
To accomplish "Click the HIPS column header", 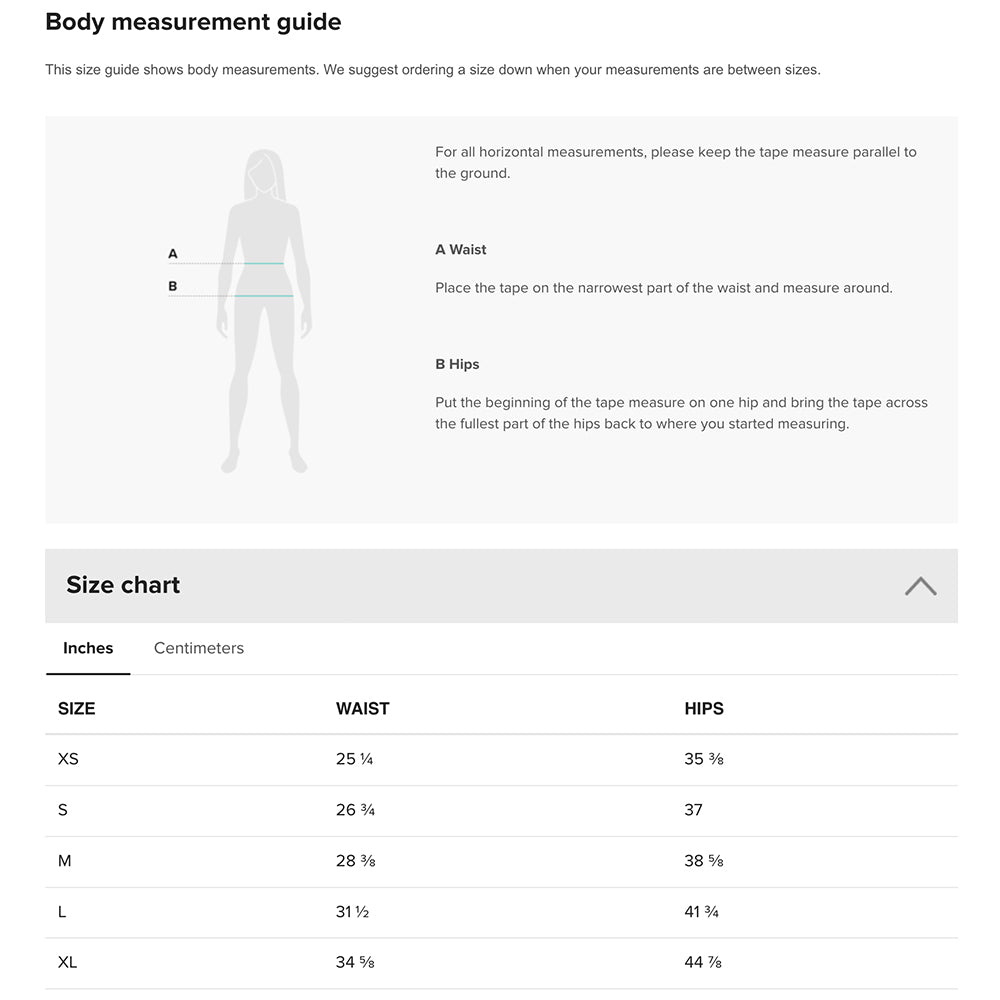I will point(704,708).
